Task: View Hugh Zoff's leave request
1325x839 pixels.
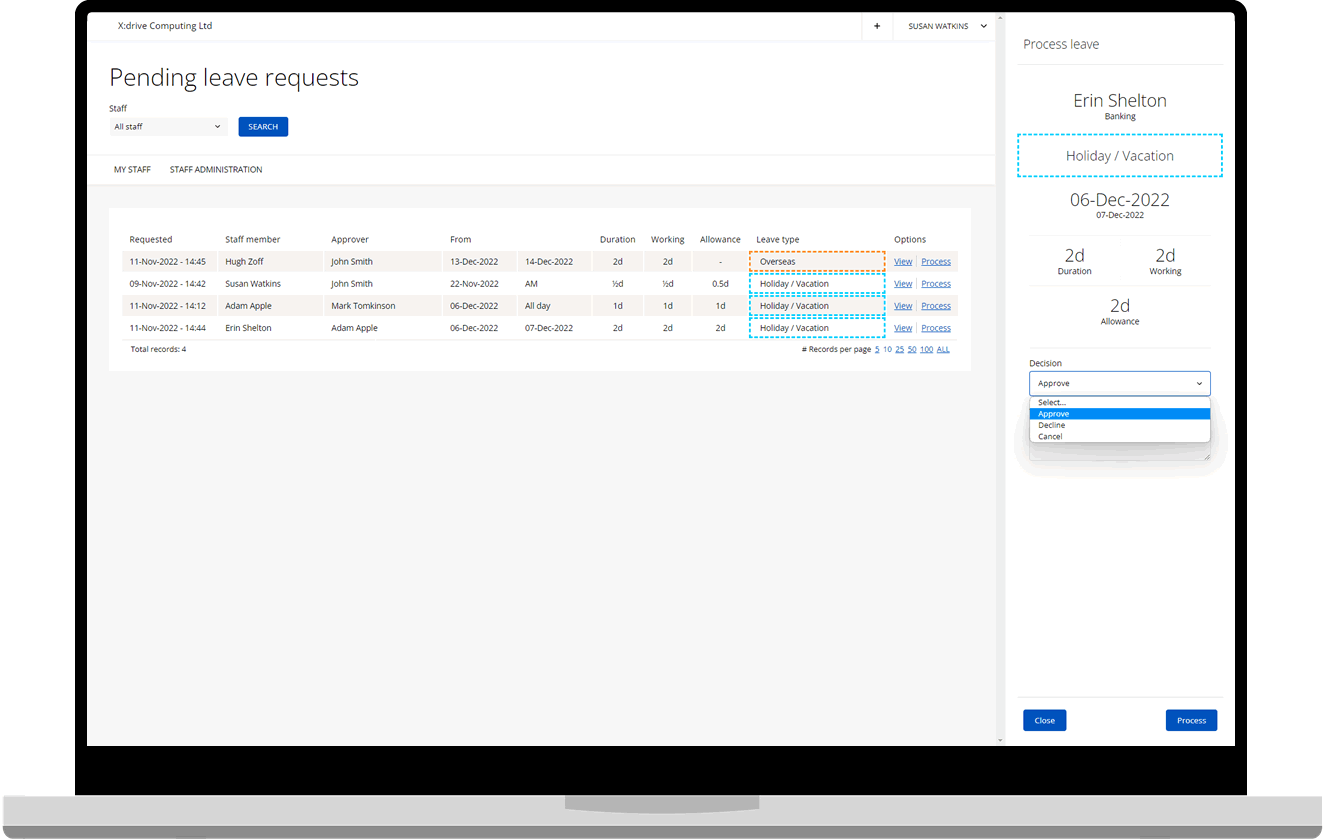Action: click(x=902, y=262)
